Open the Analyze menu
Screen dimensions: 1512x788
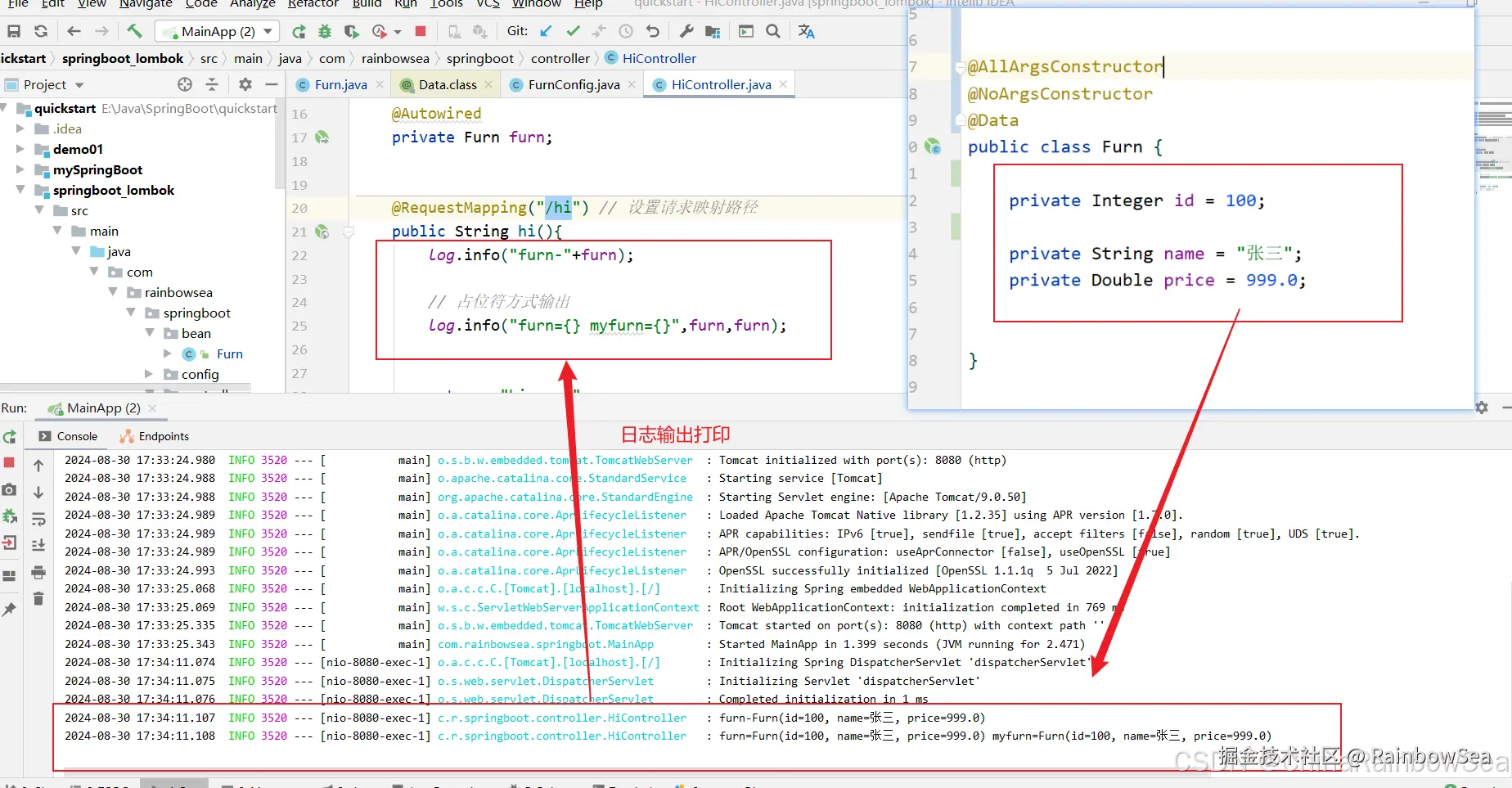point(253,3)
